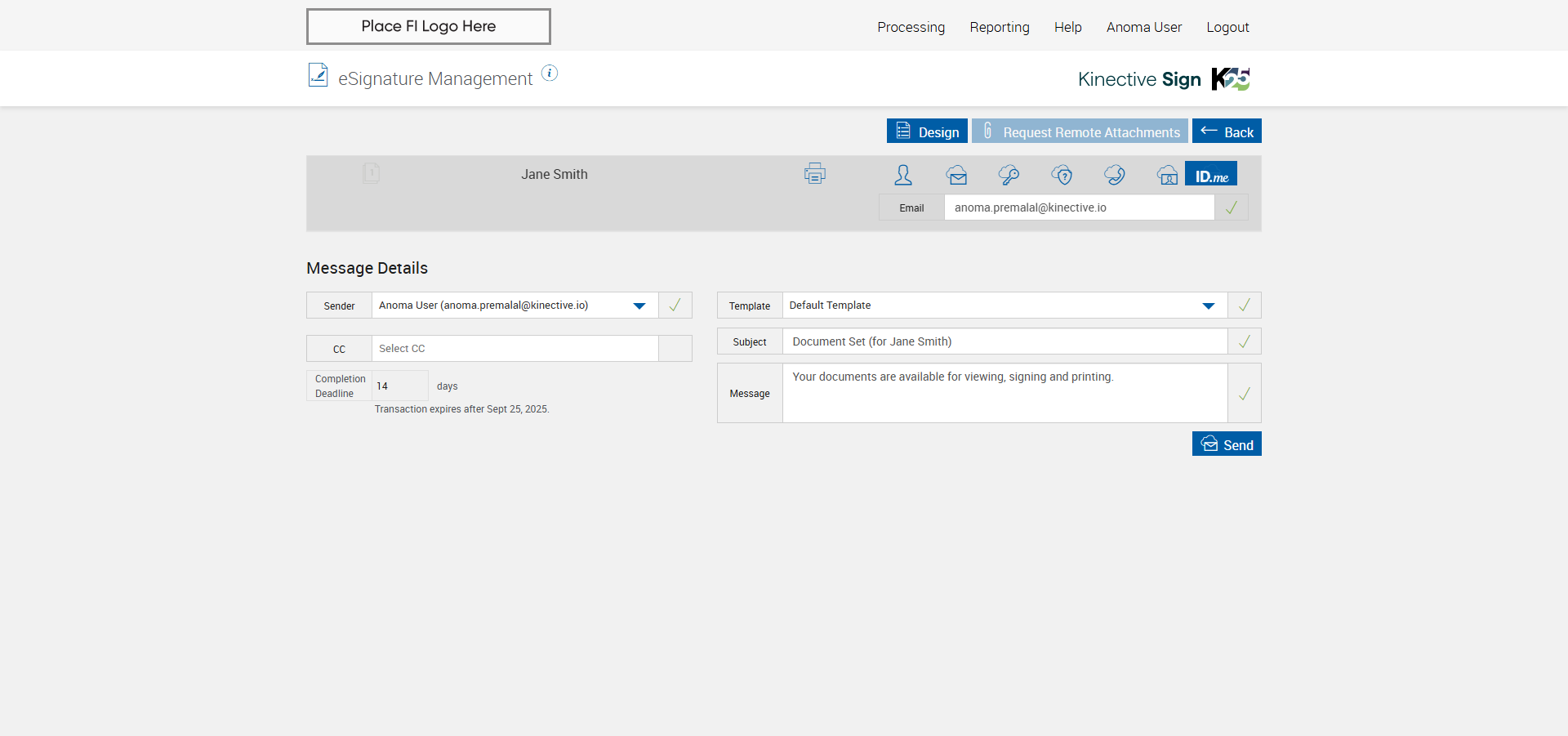Image resolution: width=1568 pixels, height=736 pixels.
Task: Open the Processing menu
Action: tap(911, 27)
